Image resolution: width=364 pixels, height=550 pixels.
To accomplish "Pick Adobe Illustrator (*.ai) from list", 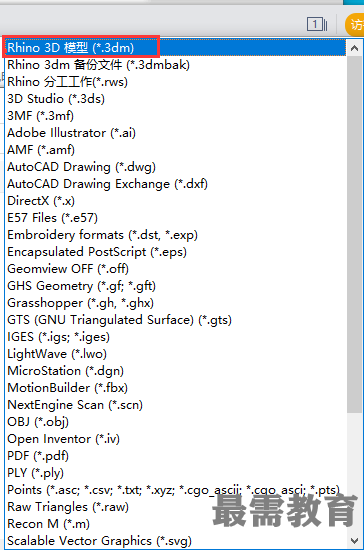I will [x=175, y=133].
